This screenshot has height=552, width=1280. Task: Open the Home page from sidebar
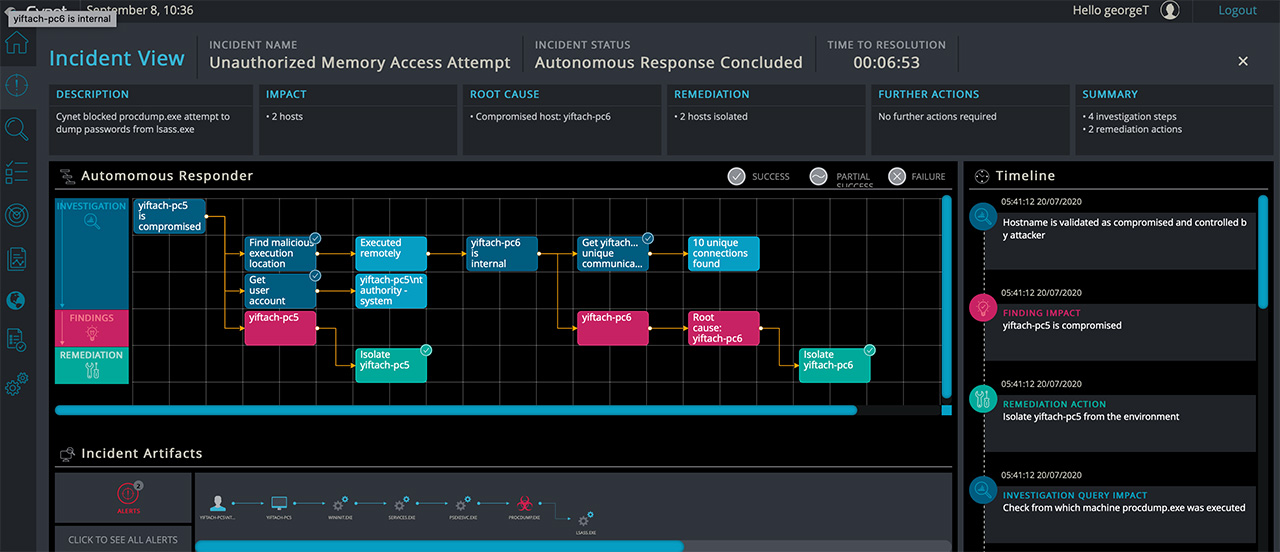coord(17,44)
